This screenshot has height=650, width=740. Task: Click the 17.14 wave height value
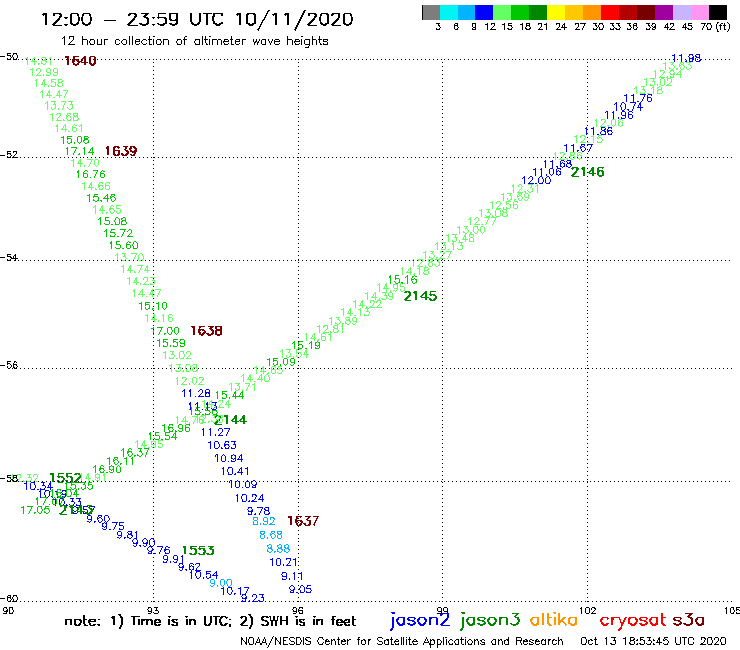pos(79,151)
